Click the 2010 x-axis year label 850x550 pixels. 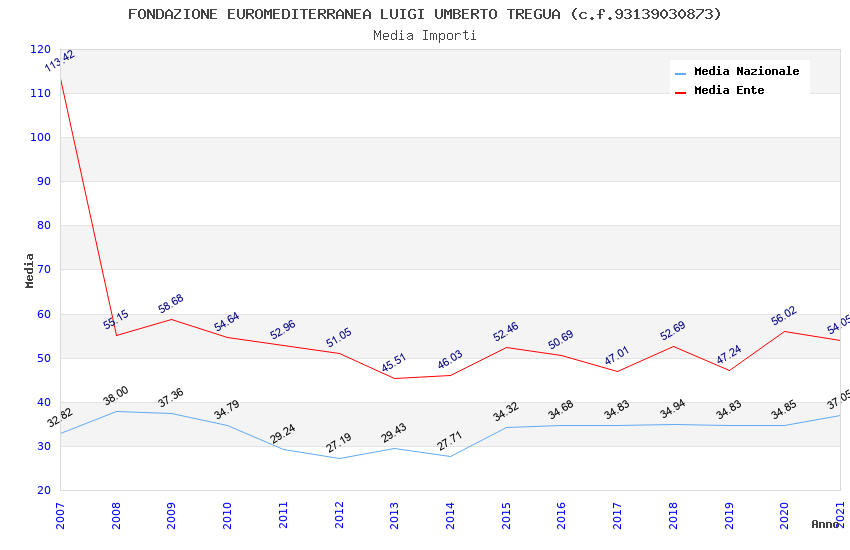click(227, 516)
